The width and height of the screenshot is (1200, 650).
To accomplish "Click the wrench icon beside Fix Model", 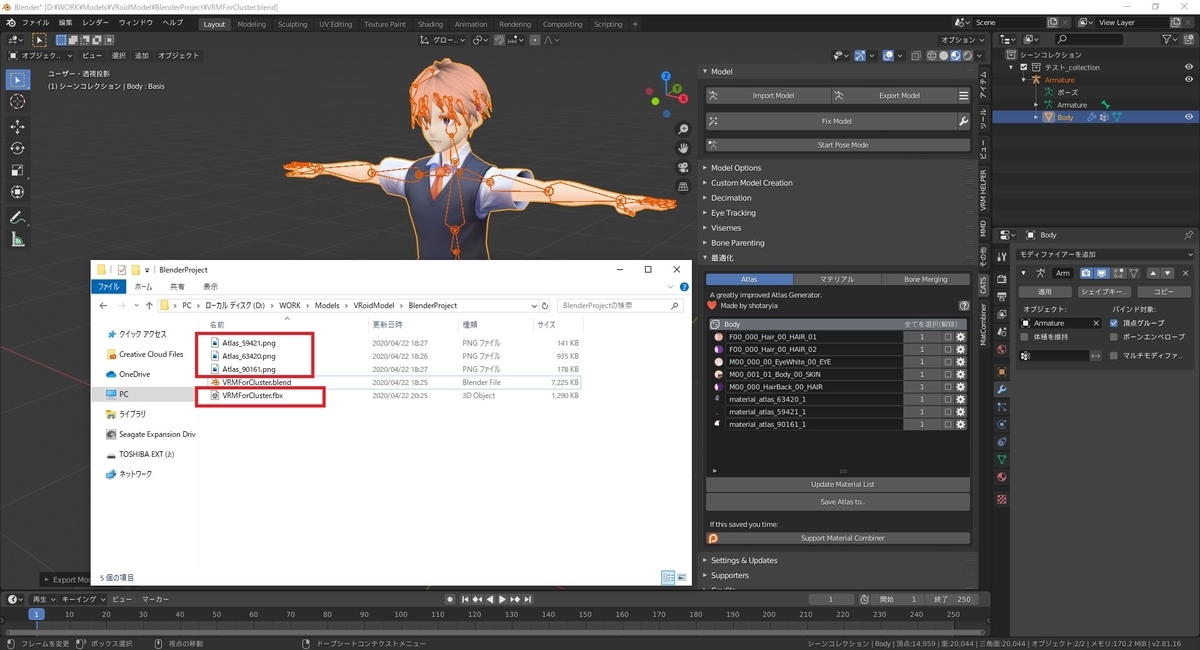I will [963, 121].
